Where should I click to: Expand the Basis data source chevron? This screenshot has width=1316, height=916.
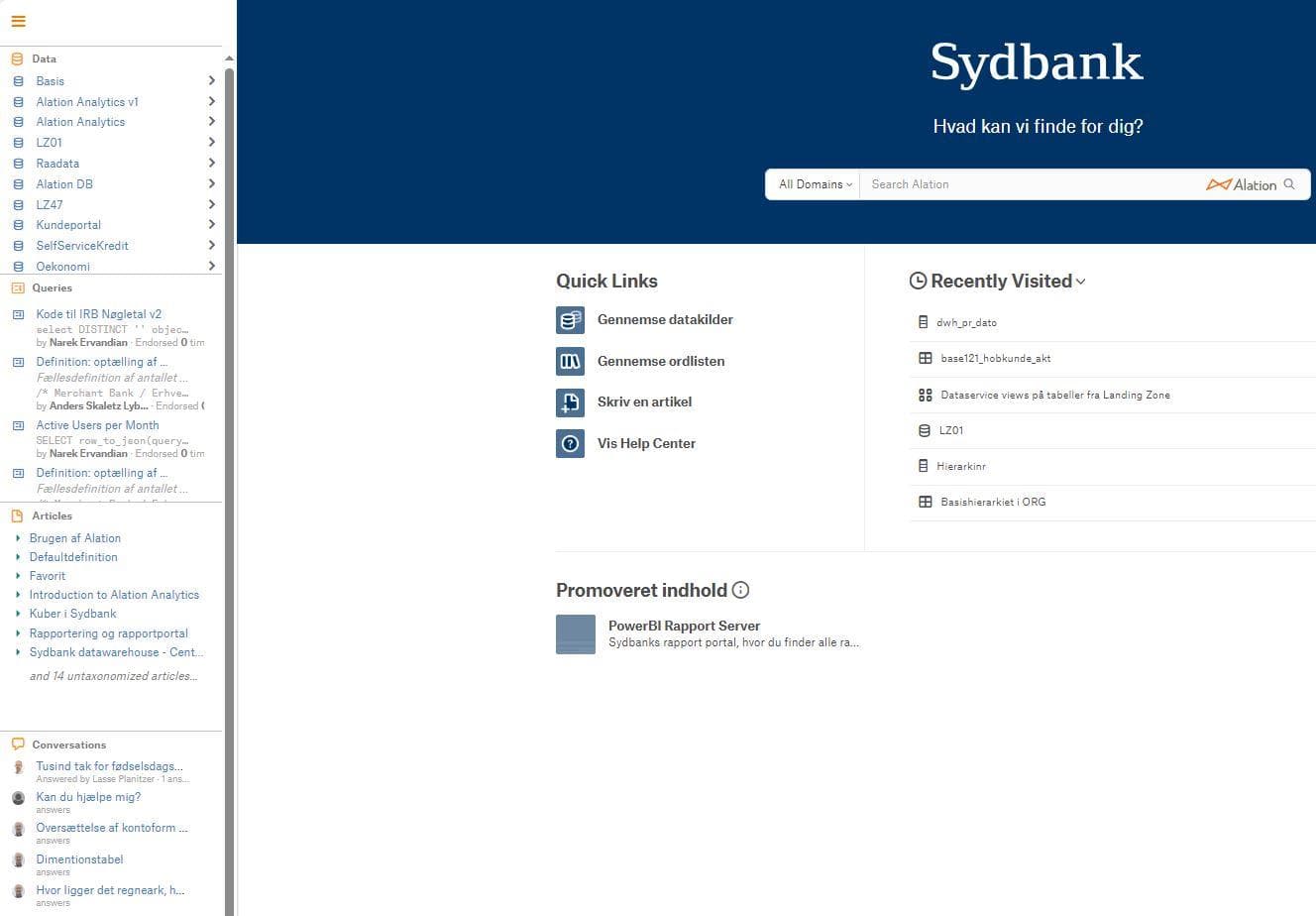[212, 80]
